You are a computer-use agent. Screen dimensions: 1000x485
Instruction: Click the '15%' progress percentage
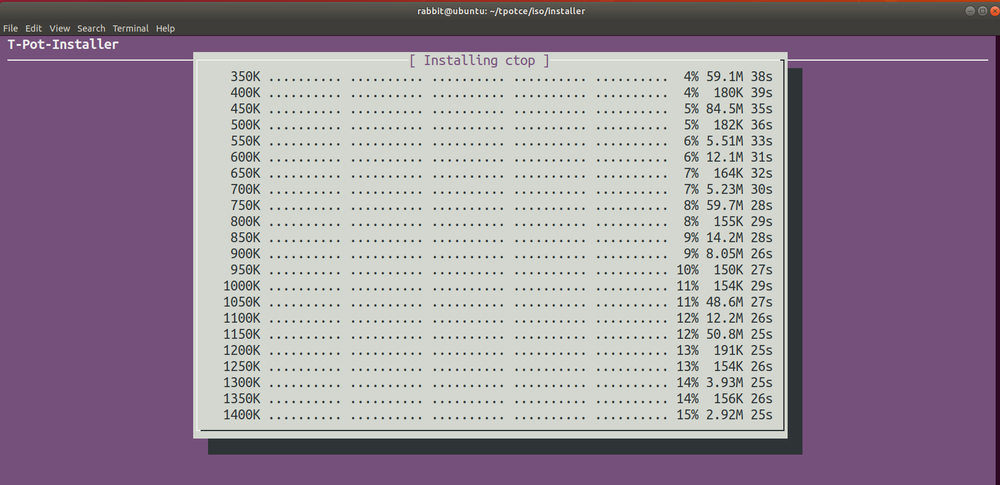pyautogui.click(x=688, y=415)
